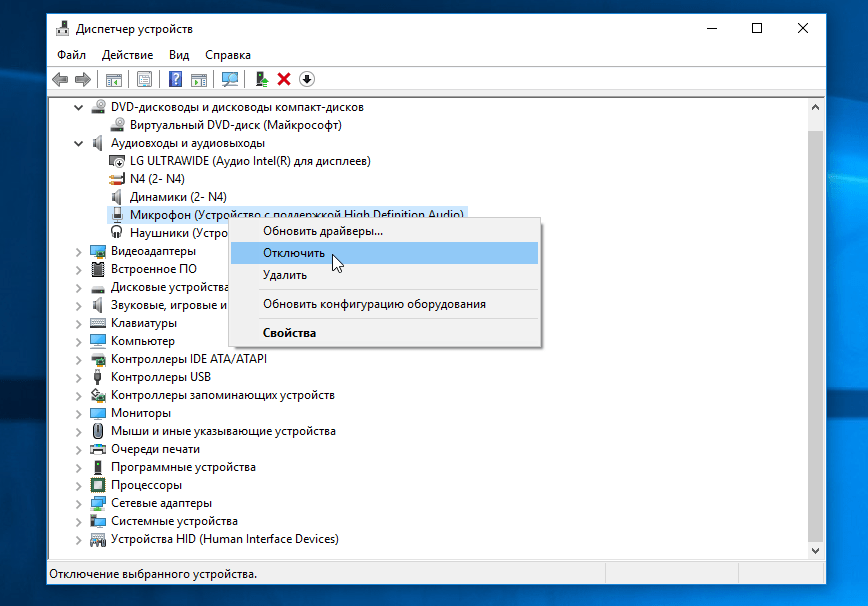Click the Мониторы monitor icon

coord(98,413)
